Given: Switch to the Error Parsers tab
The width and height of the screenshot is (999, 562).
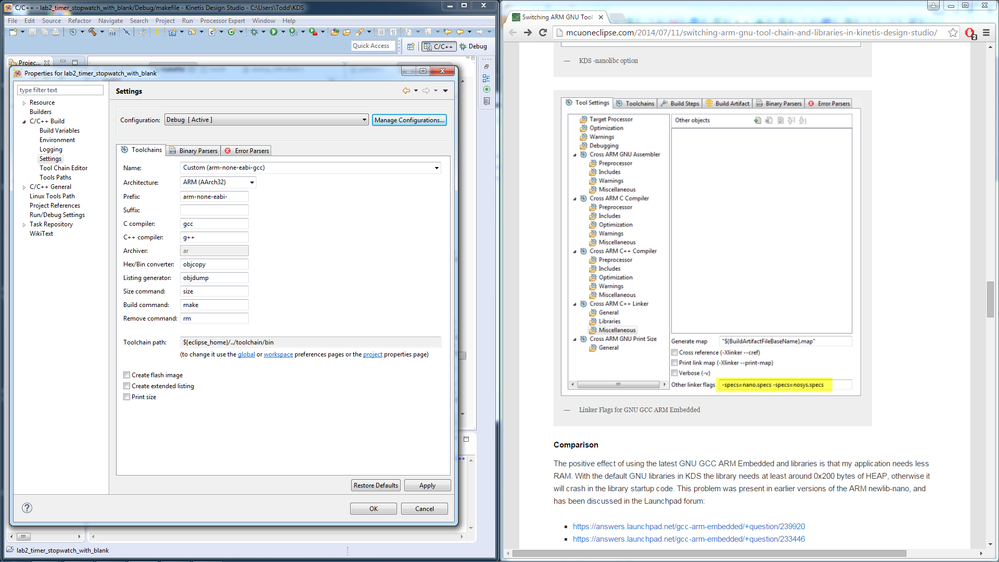Looking at the screenshot, I should (x=247, y=151).
